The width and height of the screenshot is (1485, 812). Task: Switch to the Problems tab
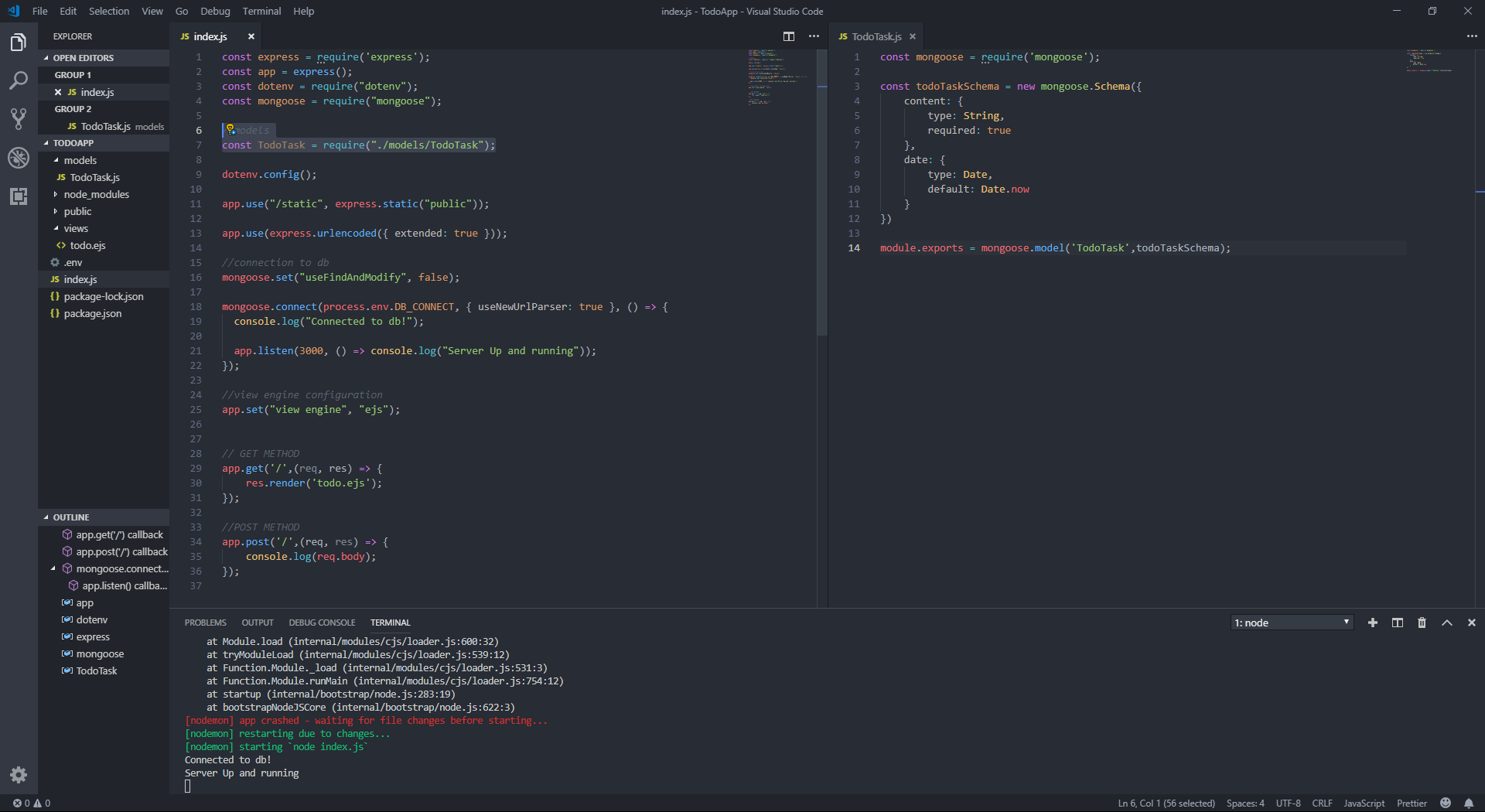coord(205,623)
